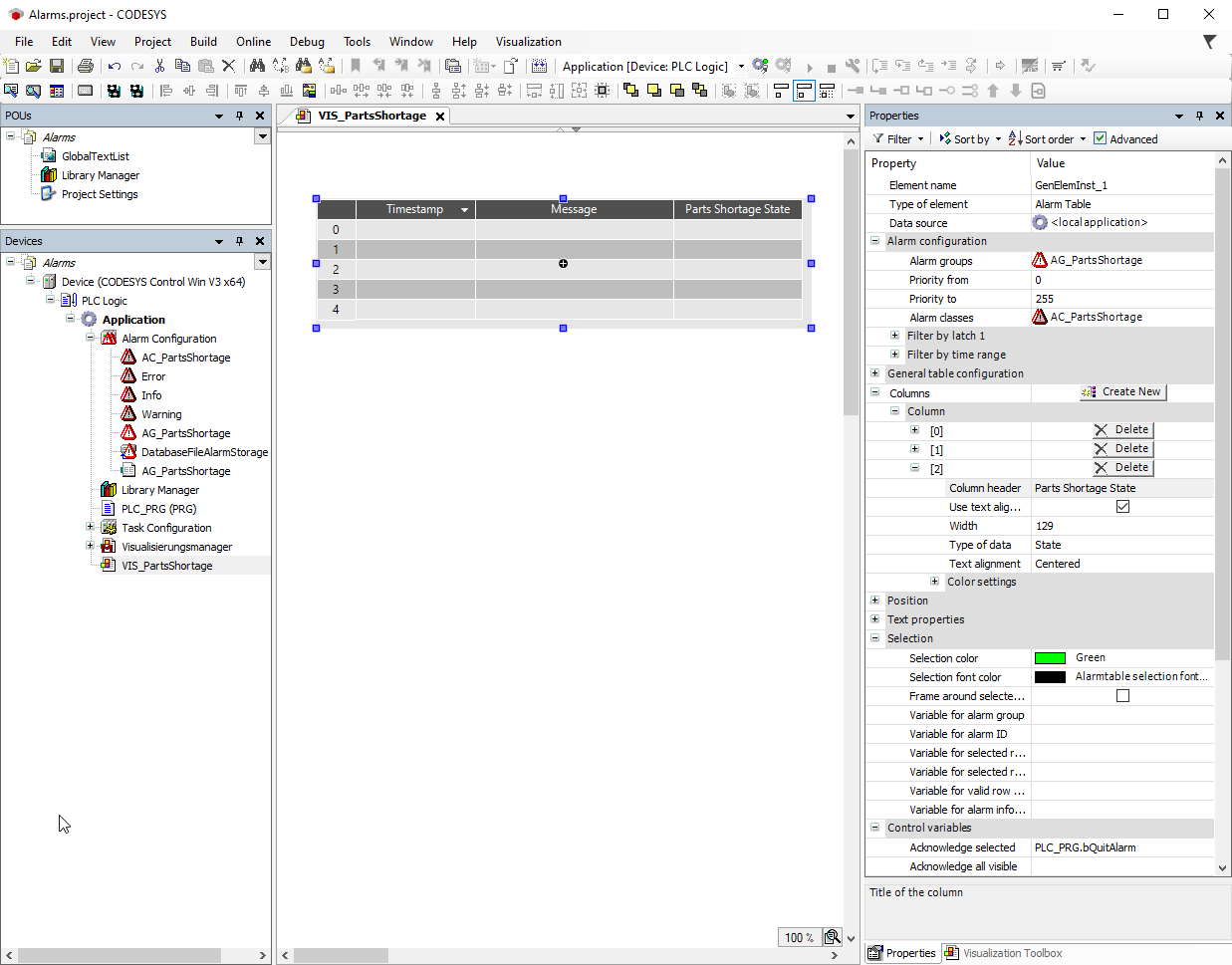
Task: Switch to the Visualization Toolbox tab
Action: pyautogui.click(x=1004, y=953)
